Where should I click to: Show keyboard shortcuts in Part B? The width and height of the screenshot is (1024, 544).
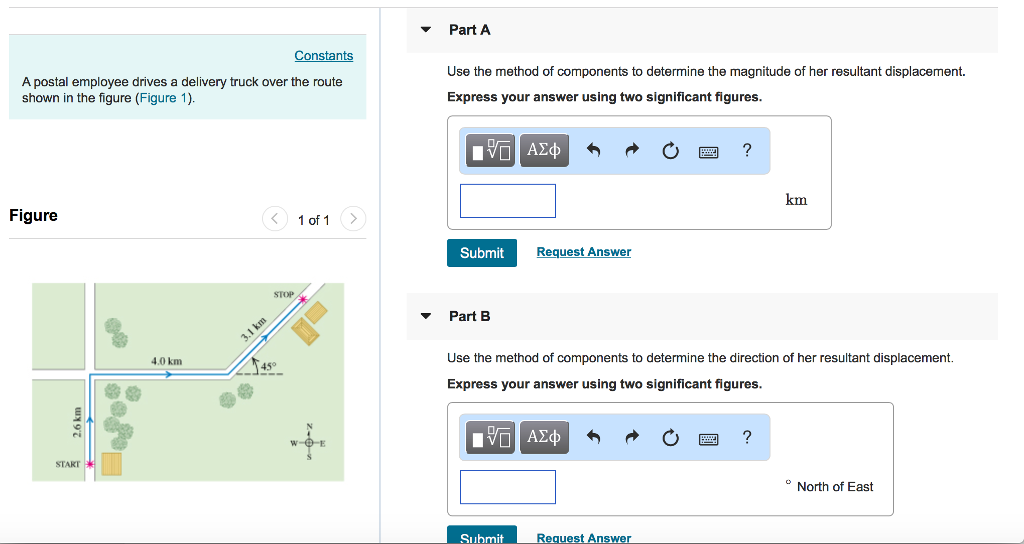click(709, 438)
